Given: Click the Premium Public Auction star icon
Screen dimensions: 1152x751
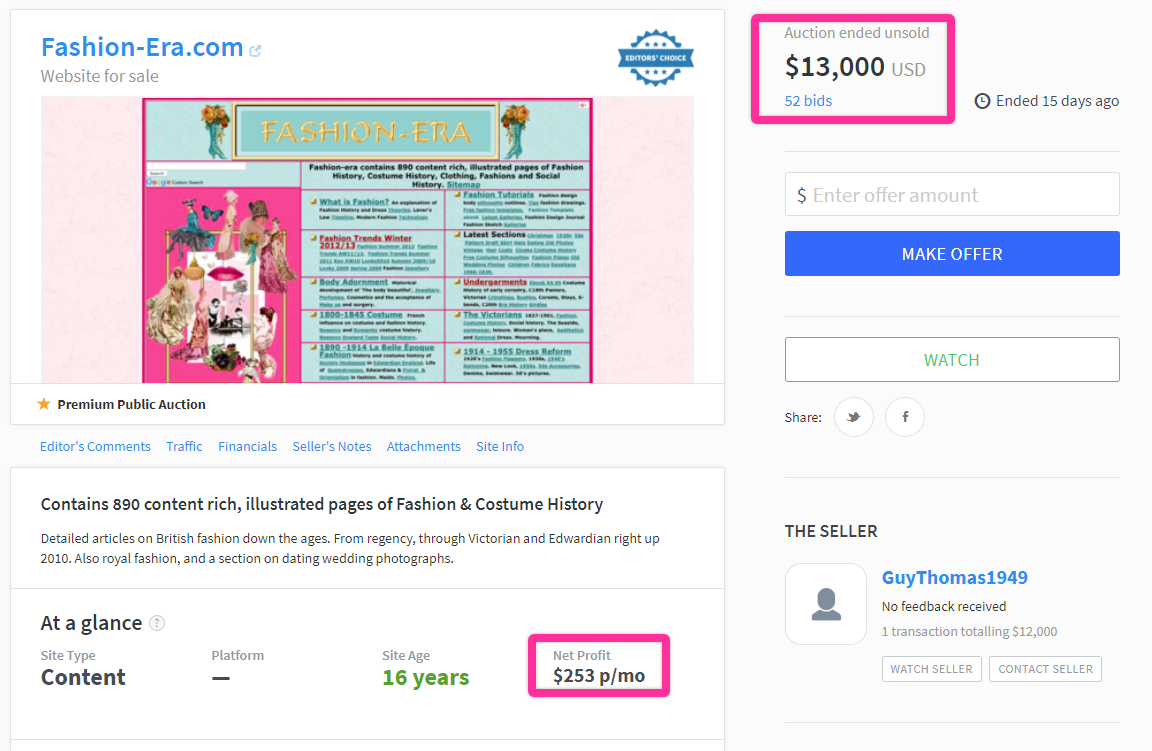Looking at the screenshot, I should click(44, 404).
